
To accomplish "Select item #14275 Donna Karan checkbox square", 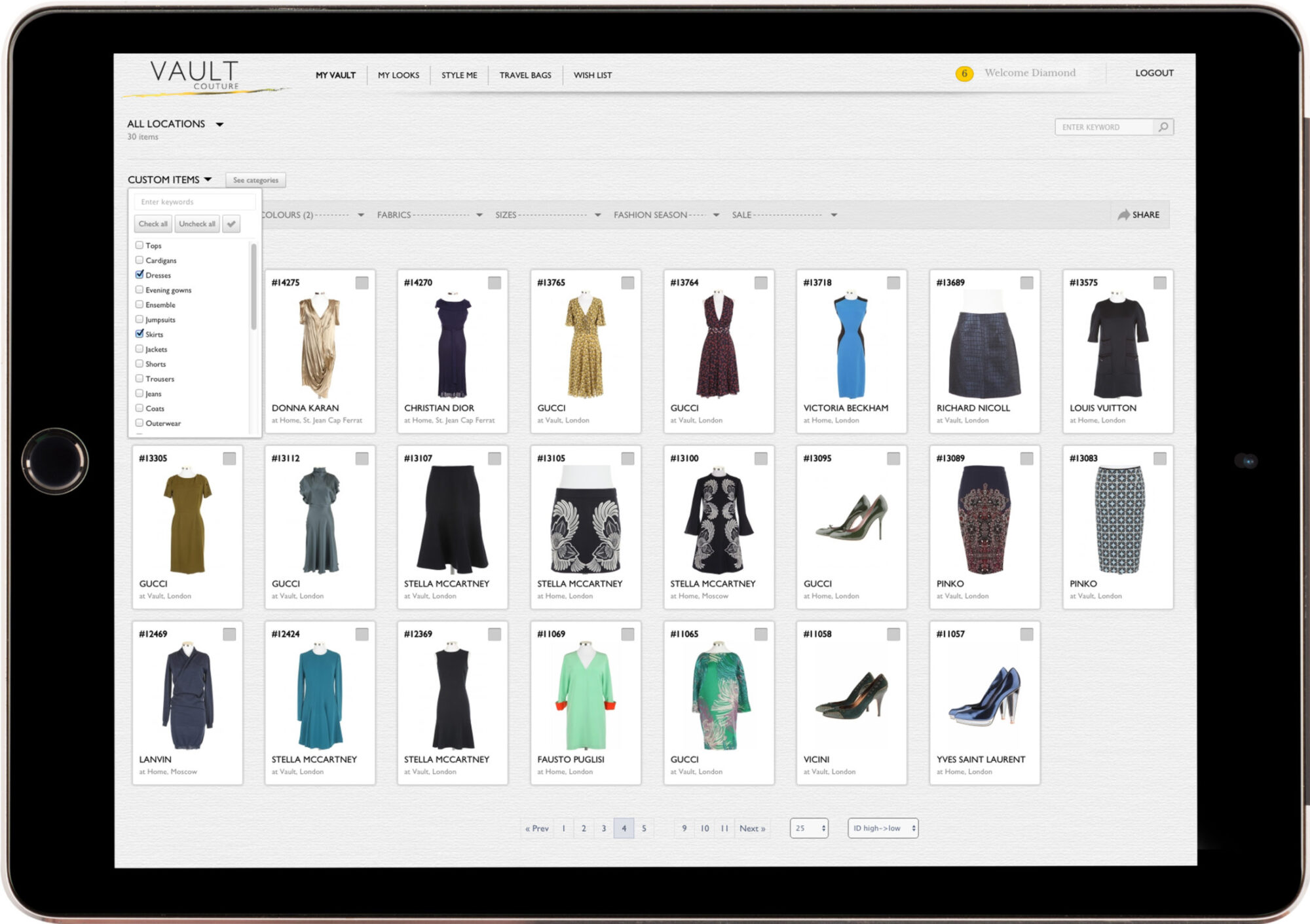I will point(362,283).
